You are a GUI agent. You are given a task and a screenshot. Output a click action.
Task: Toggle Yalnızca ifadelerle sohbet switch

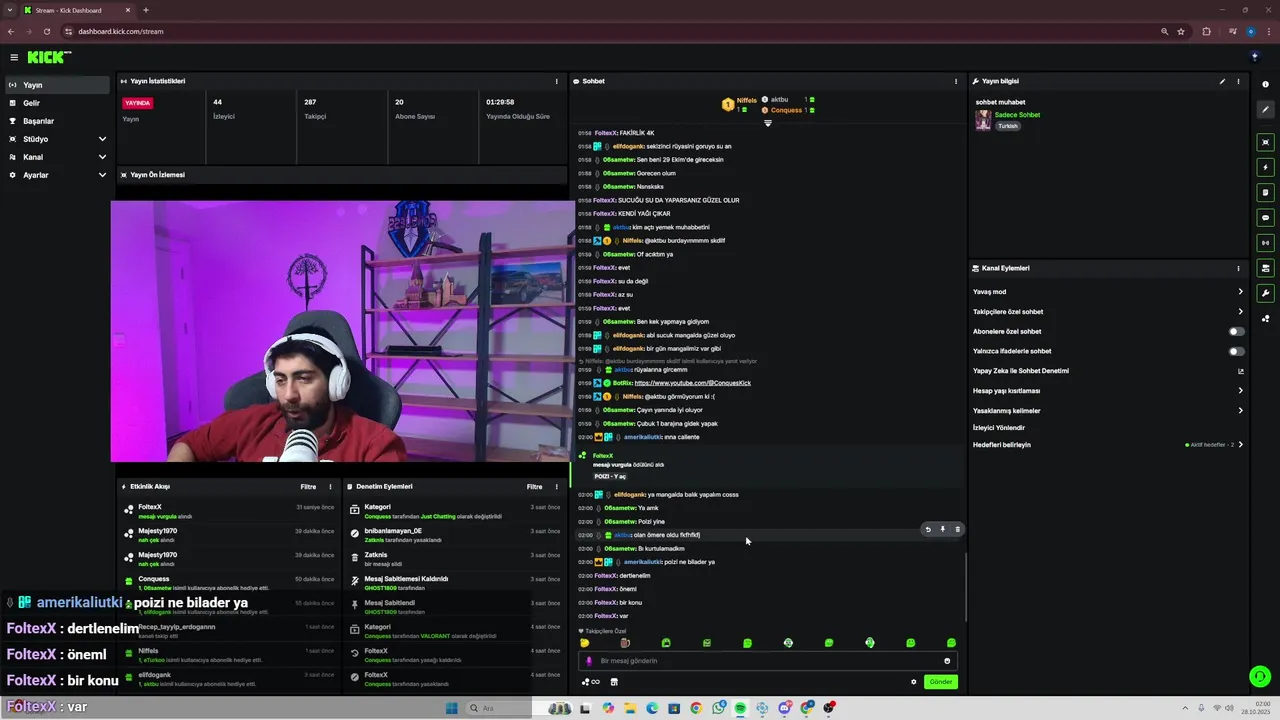click(x=1237, y=351)
